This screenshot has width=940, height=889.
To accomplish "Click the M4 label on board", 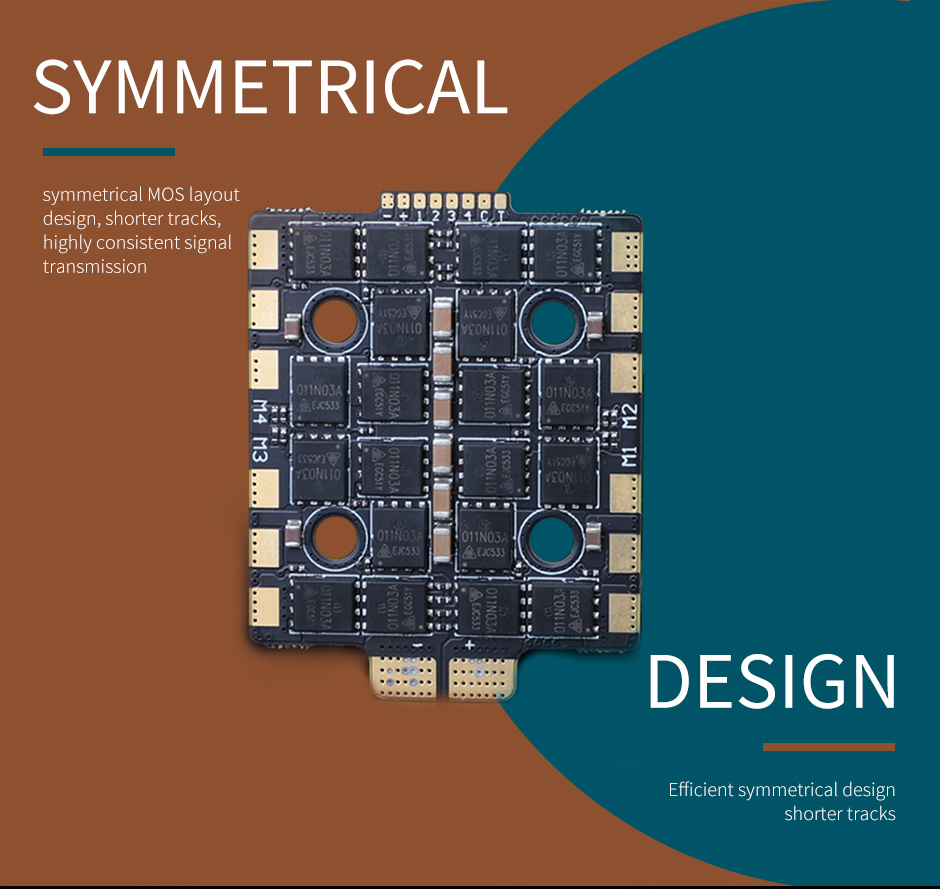I will coord(260,412).
